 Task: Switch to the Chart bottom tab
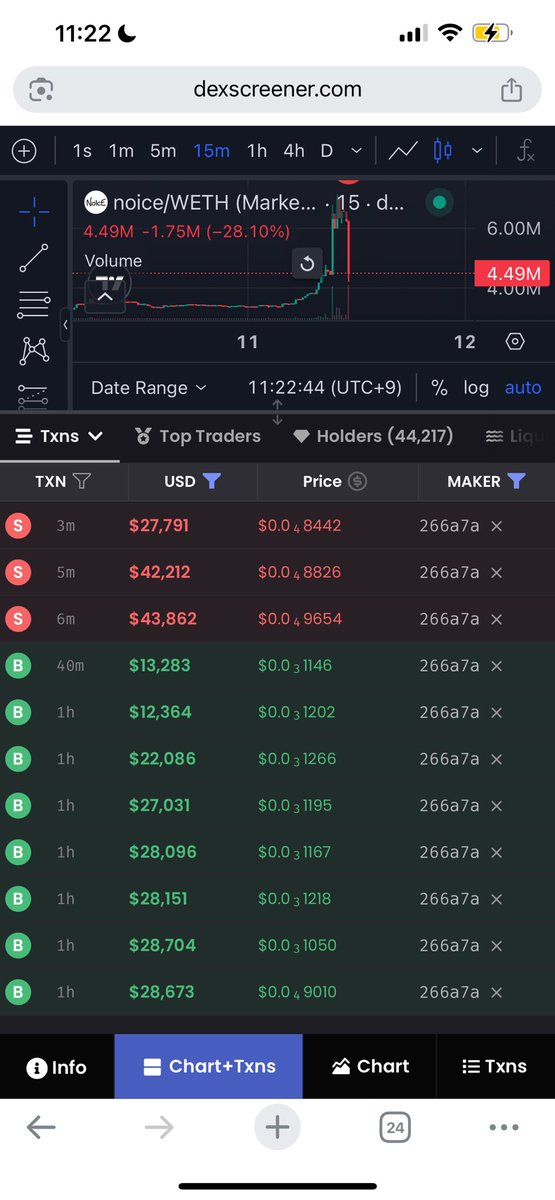[371, 1067]
